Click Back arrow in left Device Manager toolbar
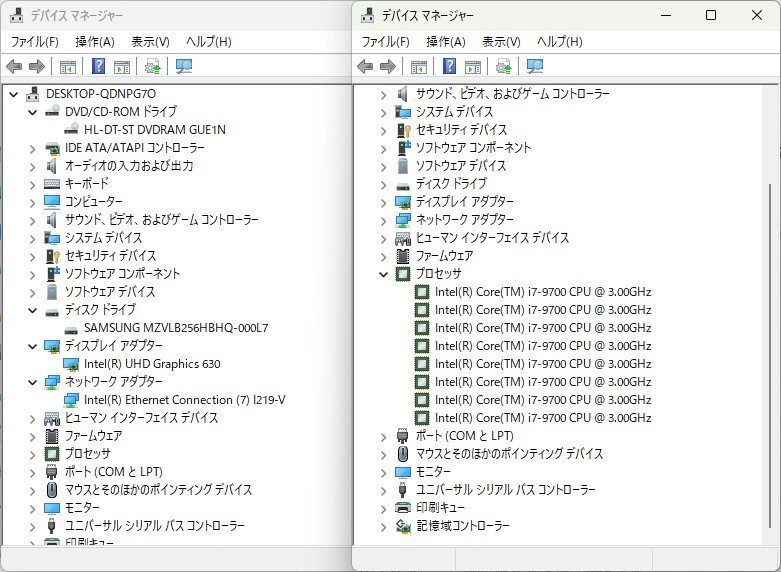Viewport: 781px width, 572px height. coord(14,66)
